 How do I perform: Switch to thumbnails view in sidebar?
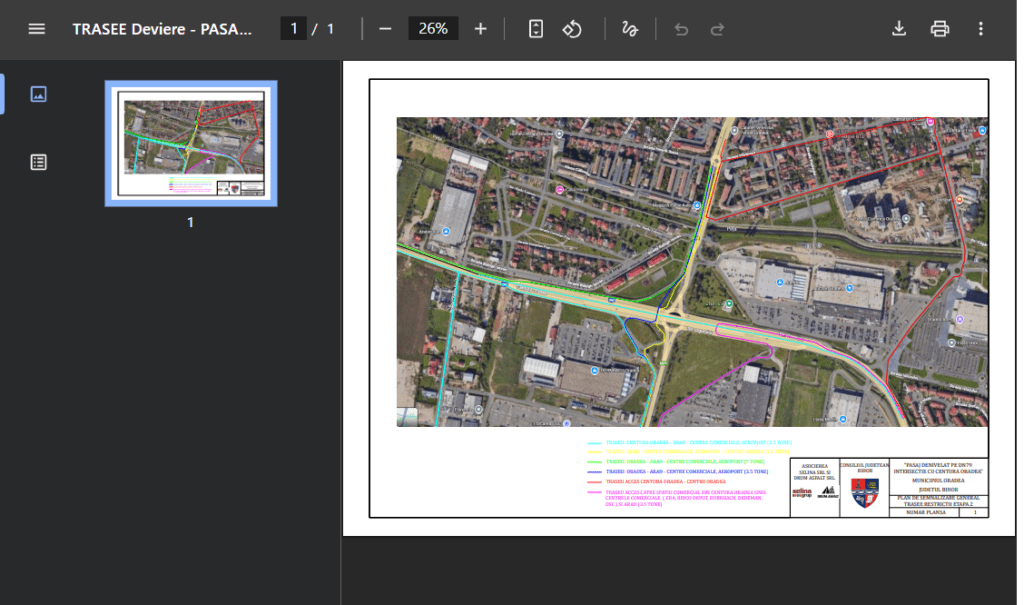38,94
